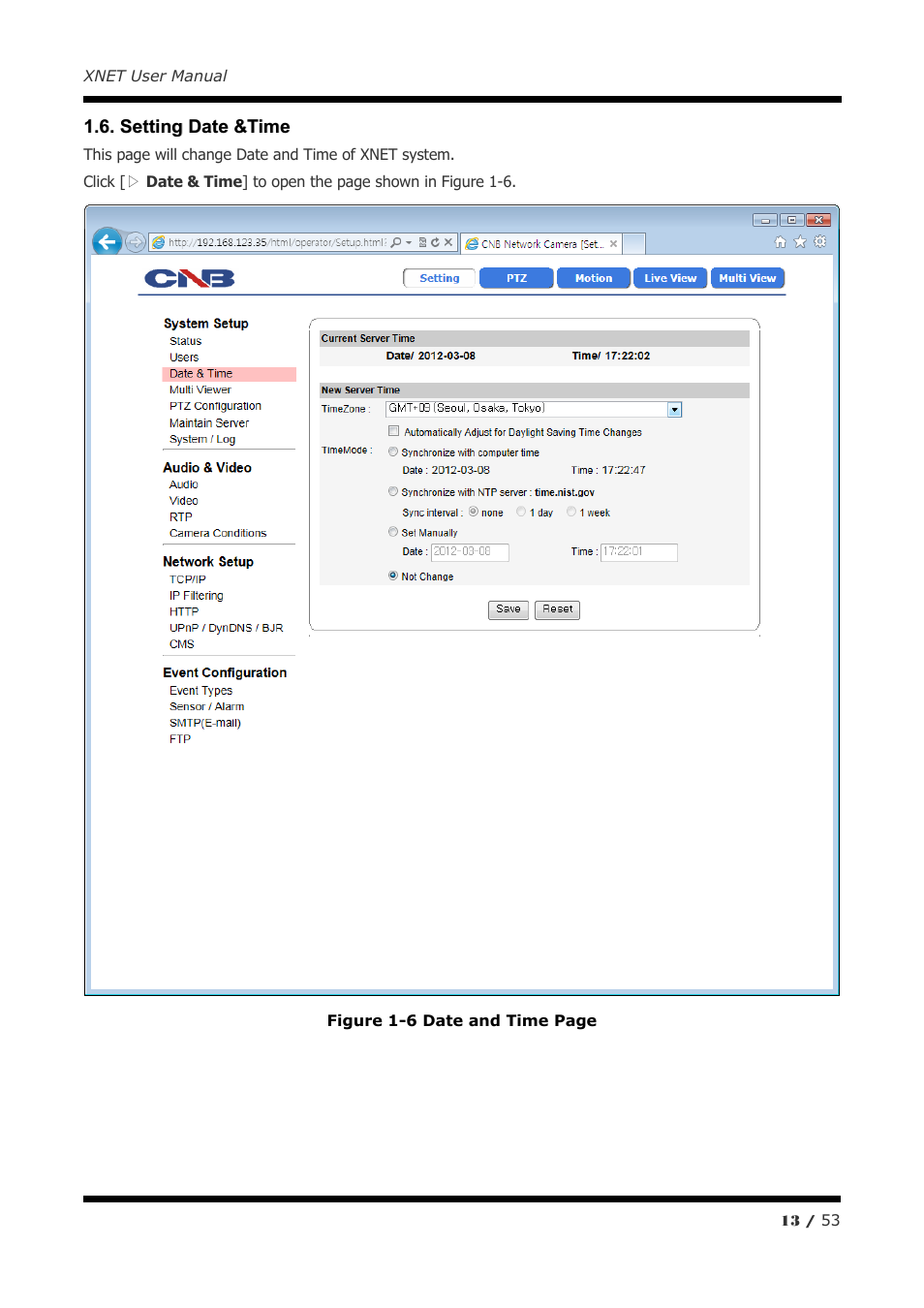
Task: Open Maintain Server page
Action: click(x=209, y=423)
